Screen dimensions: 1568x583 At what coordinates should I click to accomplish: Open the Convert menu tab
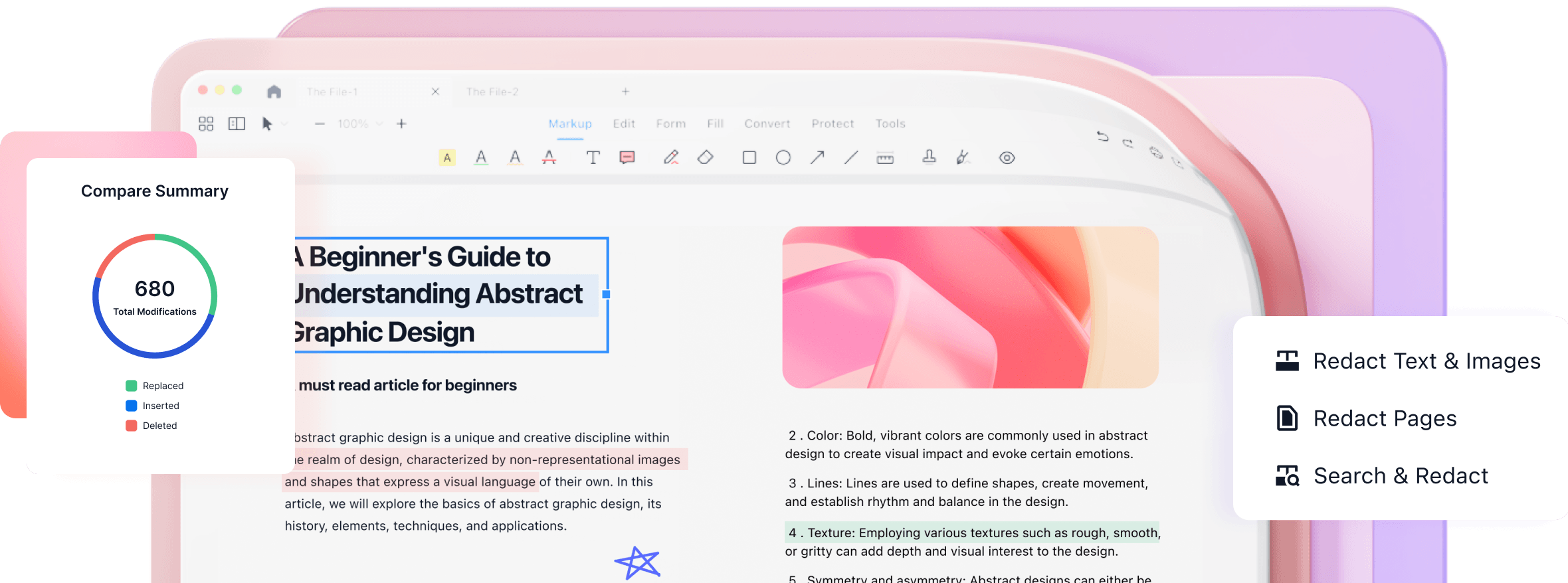767,124
